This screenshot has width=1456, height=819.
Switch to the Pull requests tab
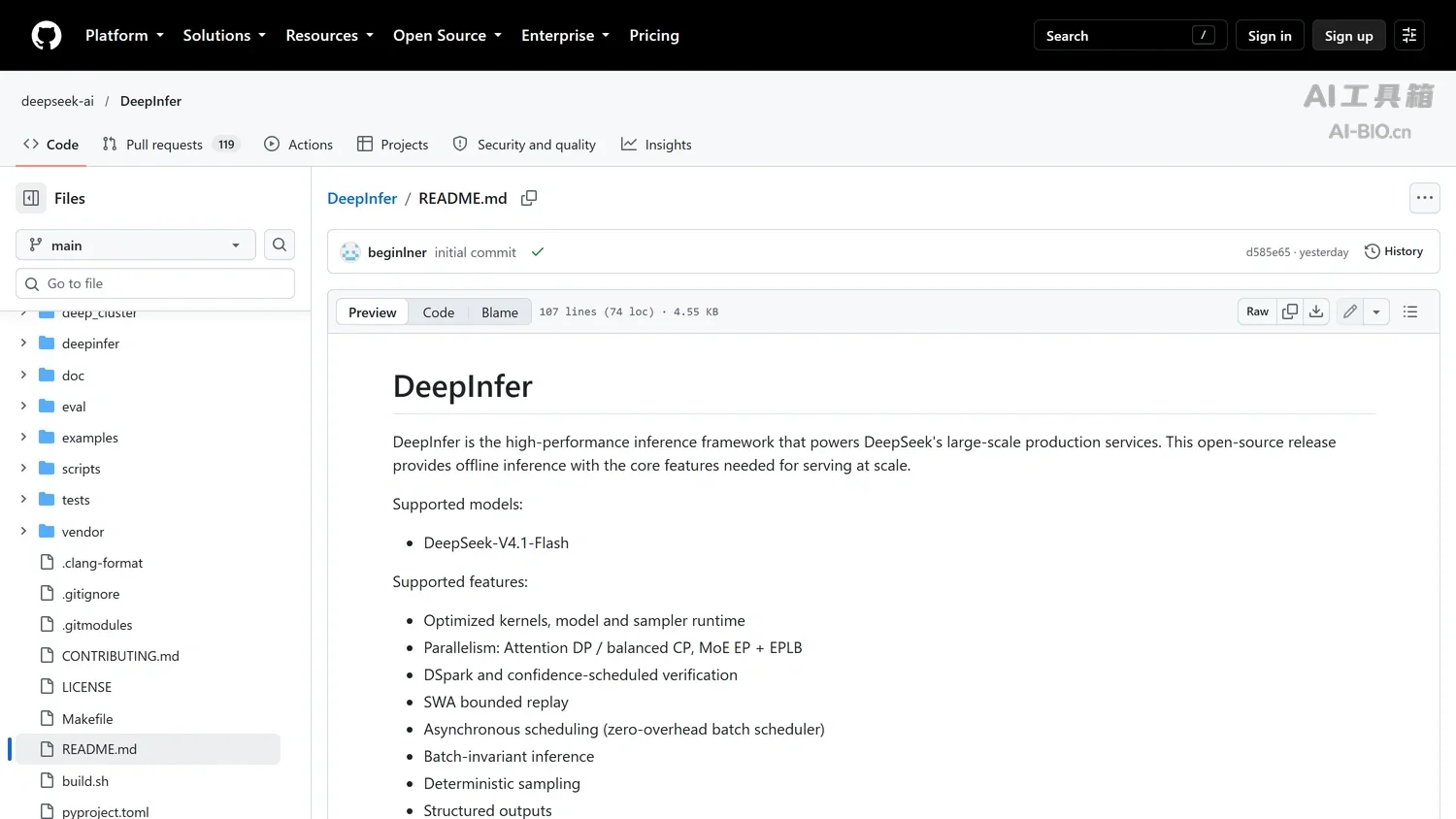(x=171, y=145)
